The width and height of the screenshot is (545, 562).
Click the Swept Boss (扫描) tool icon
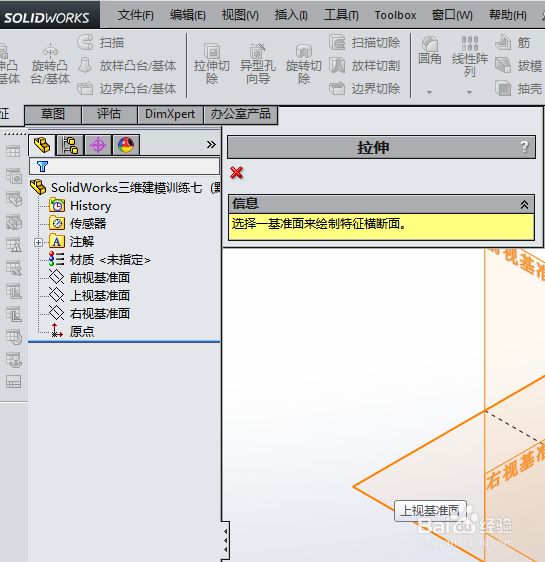85,42
